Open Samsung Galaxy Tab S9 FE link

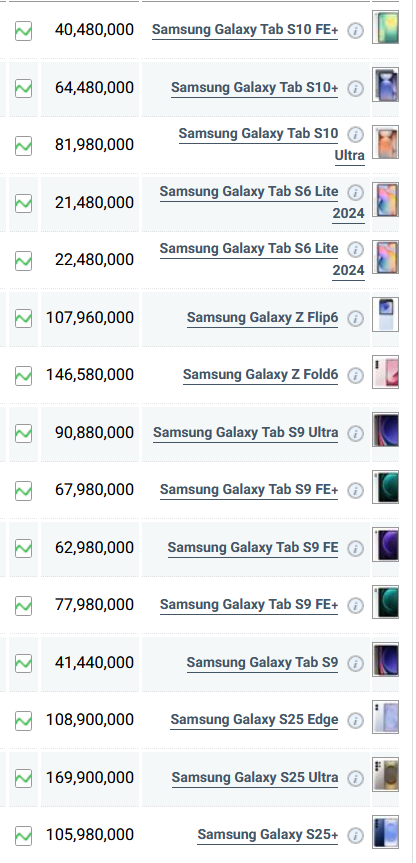[253, 548]
